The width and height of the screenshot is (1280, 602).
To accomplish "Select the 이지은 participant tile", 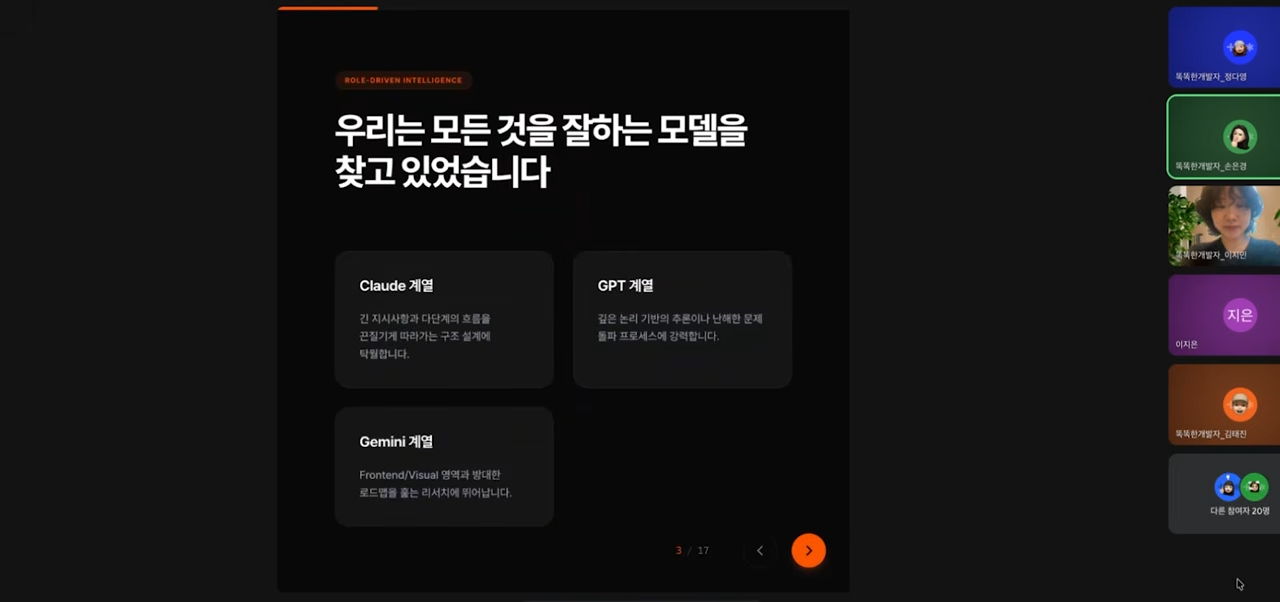I will tap(1224, 315).
